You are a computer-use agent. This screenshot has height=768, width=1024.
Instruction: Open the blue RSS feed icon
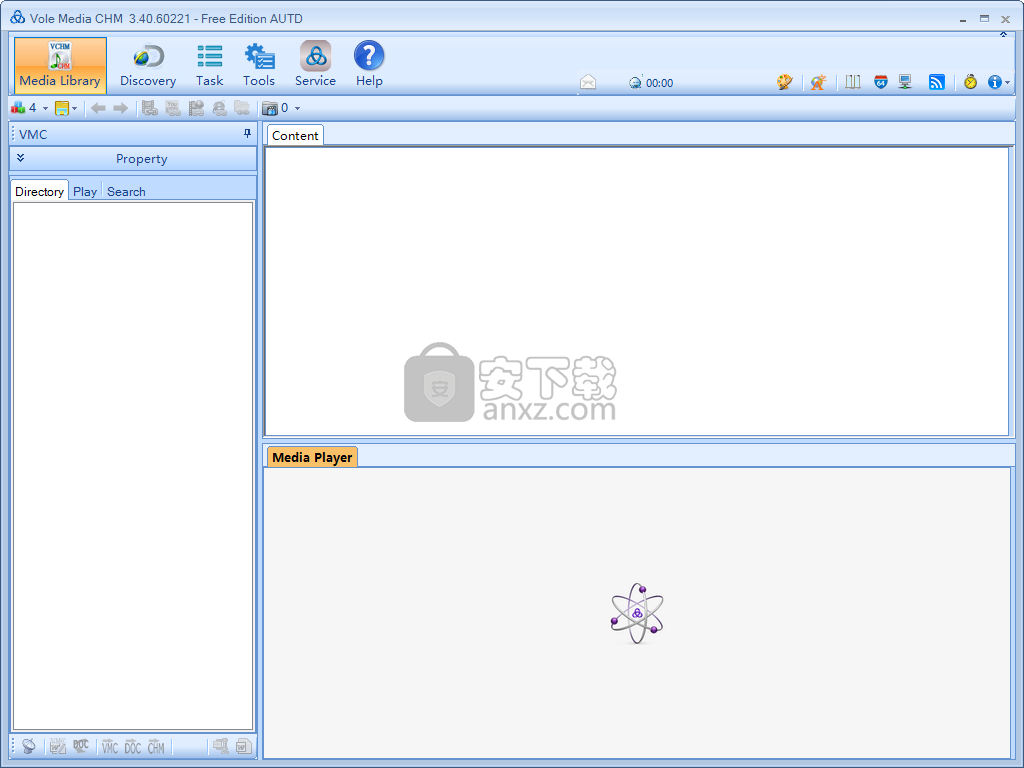[x=936, y=82]
